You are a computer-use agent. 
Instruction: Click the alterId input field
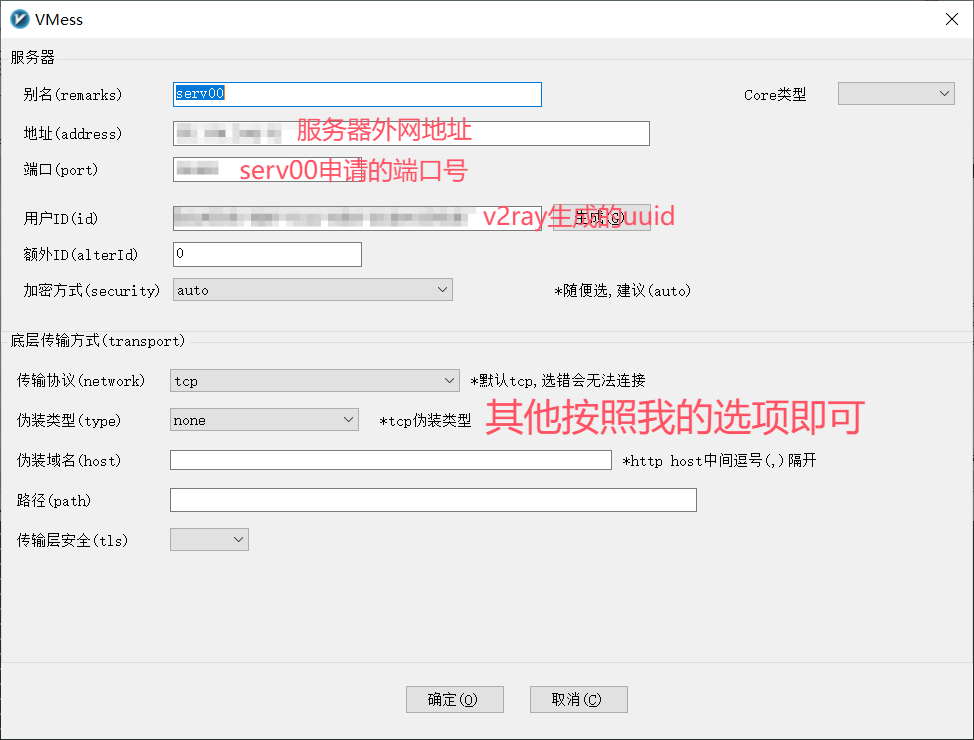[x=267, y=254]
